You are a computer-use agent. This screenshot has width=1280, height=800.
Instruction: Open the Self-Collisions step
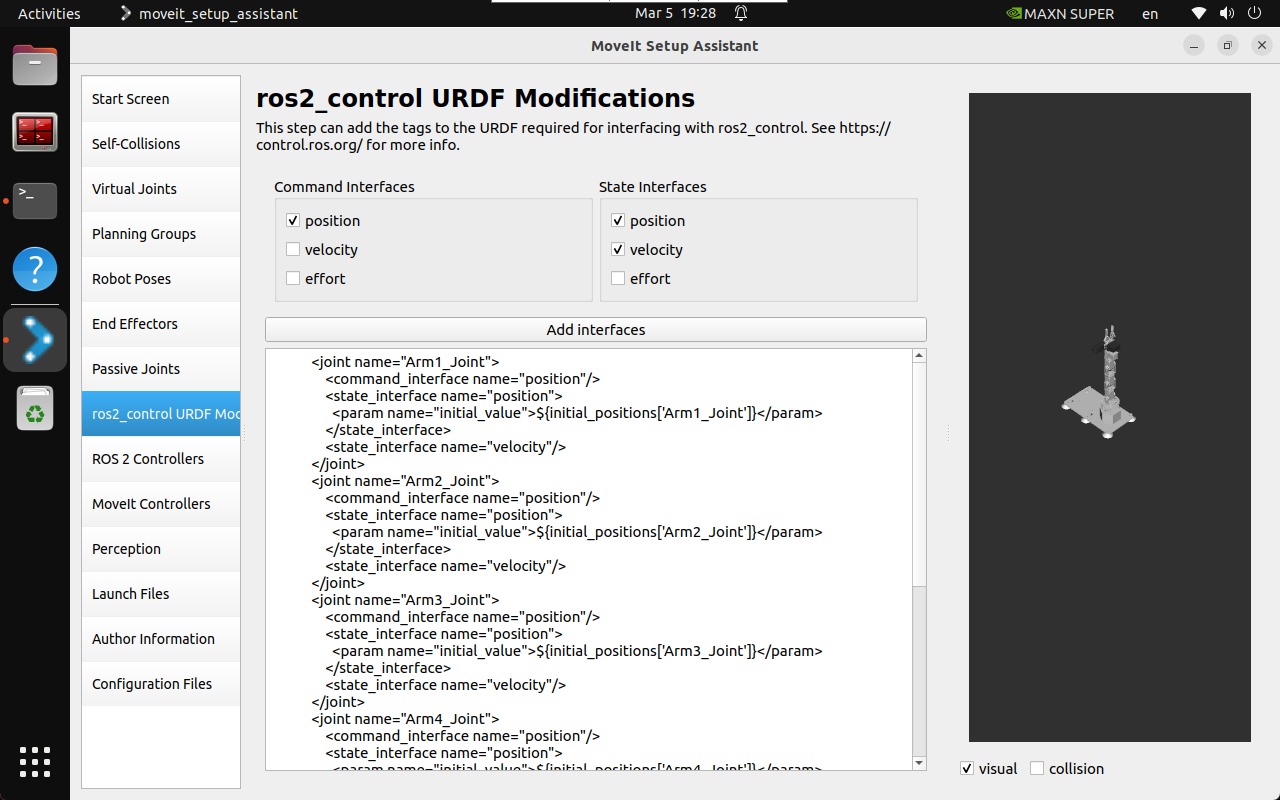(x=161, y=144)
